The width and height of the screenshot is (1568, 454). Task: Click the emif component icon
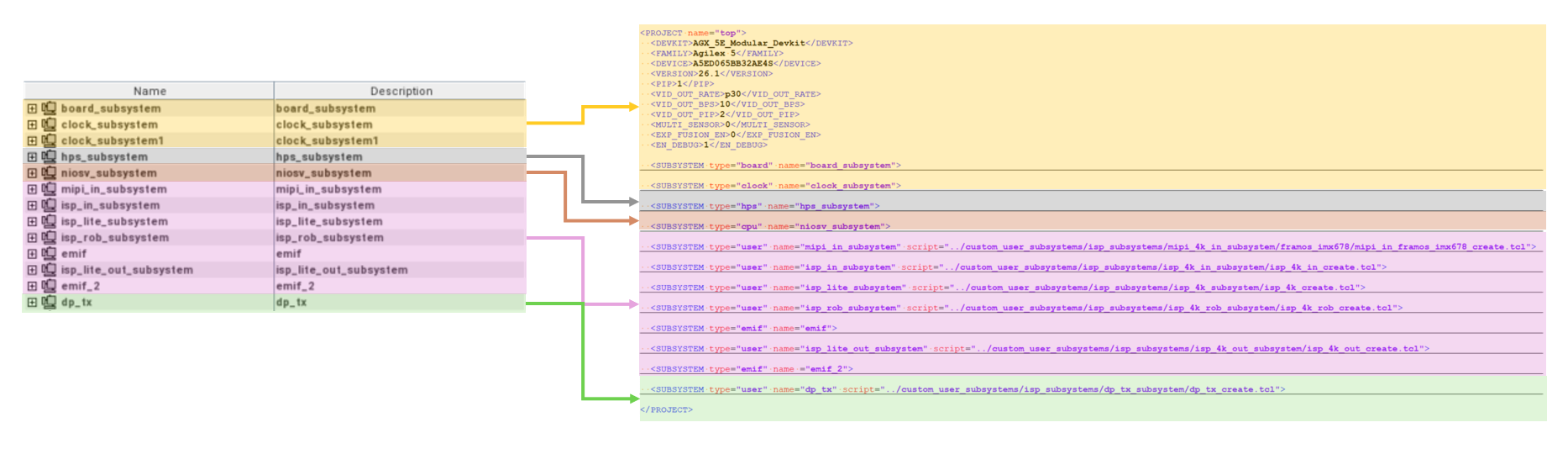coord(49,254)
